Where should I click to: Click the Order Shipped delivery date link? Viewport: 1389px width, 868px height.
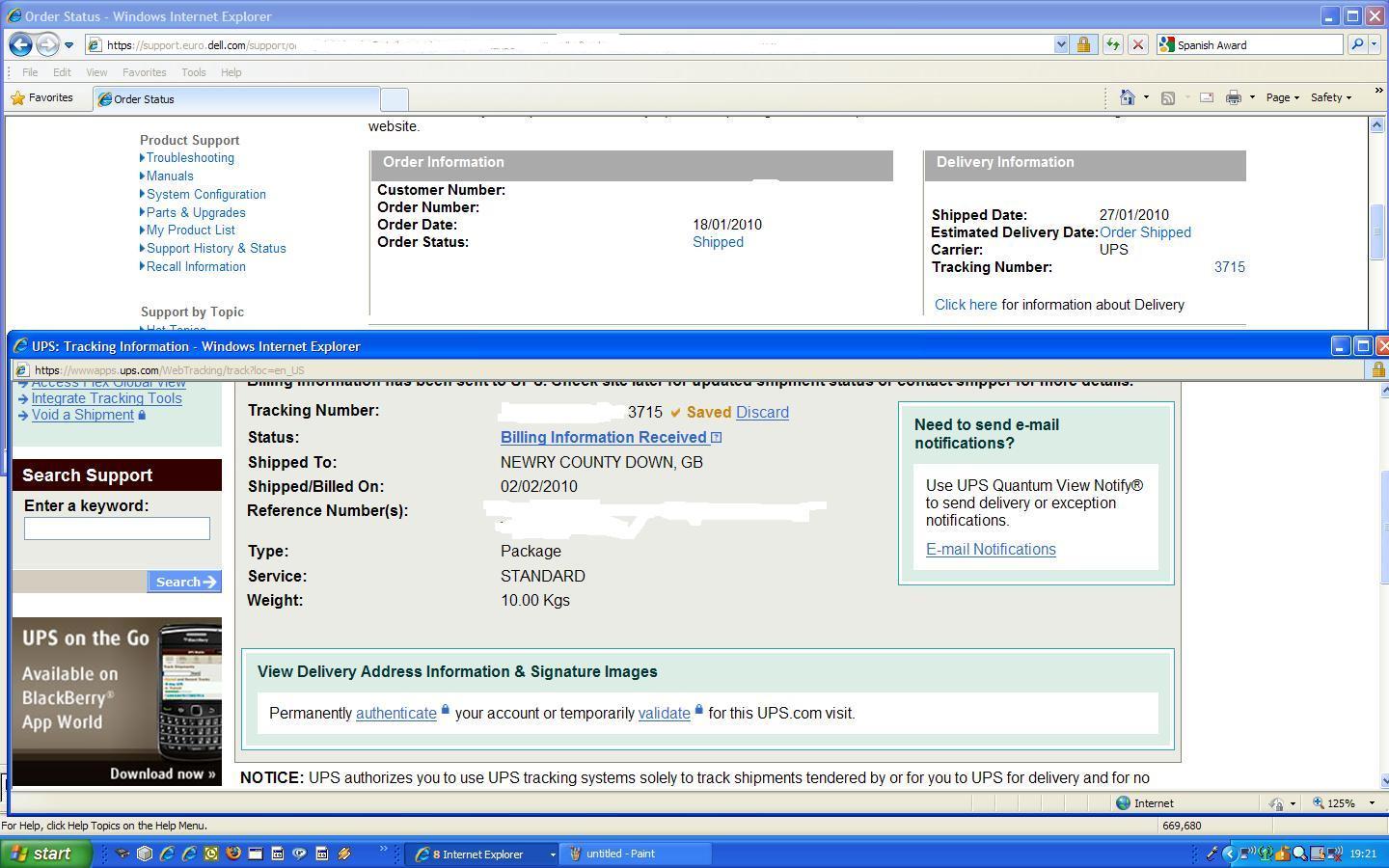coord(1145,232)
